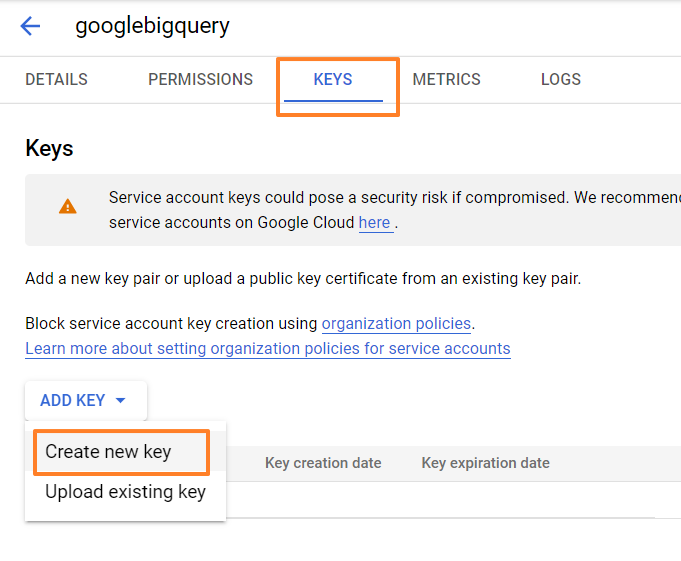The image size is (681, 561).
Task: Click Learn more about setting organization policies
Action: click(x=268, y=348)
